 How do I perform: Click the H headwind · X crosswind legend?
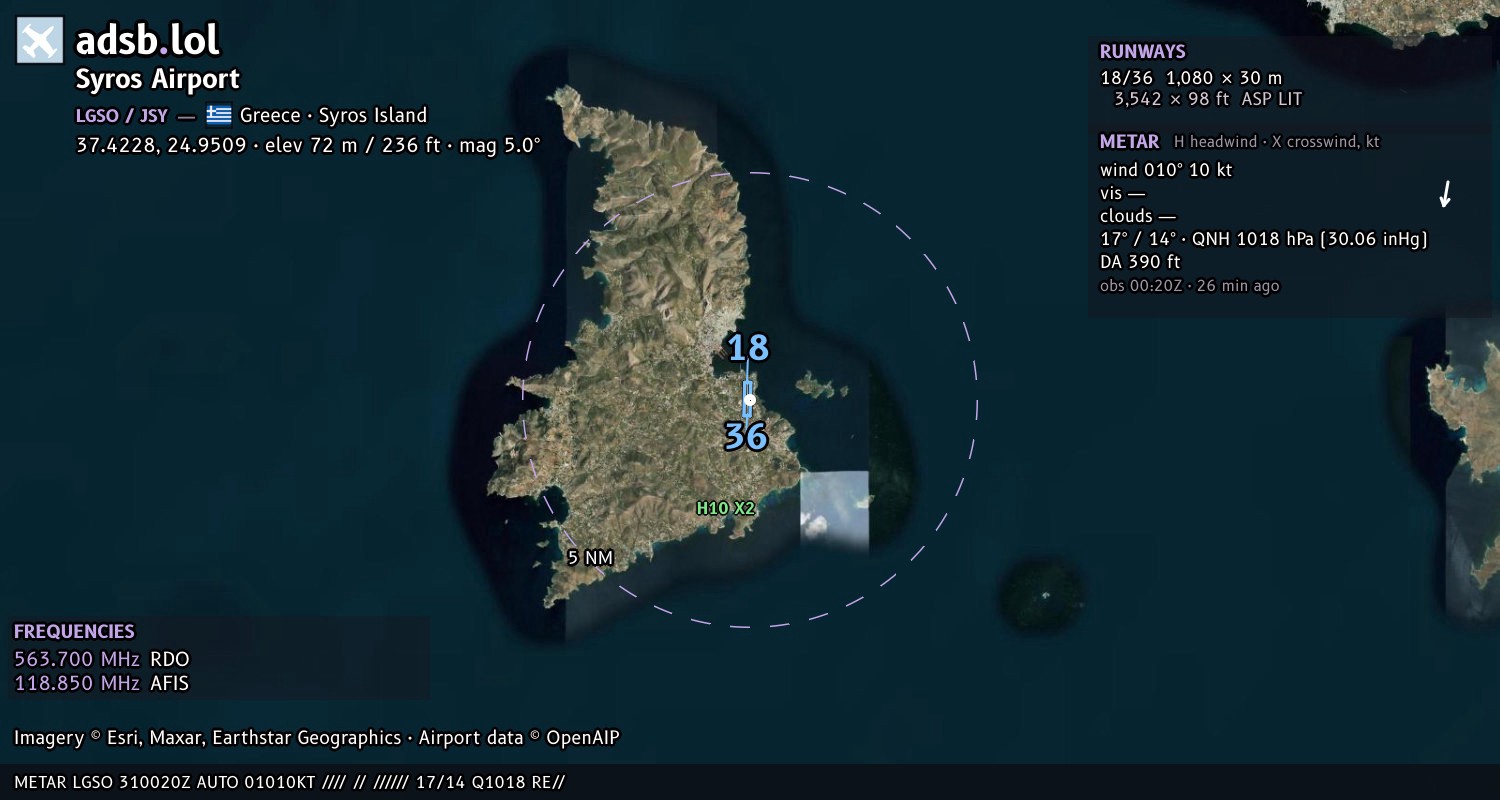[x=1277, y=142]
